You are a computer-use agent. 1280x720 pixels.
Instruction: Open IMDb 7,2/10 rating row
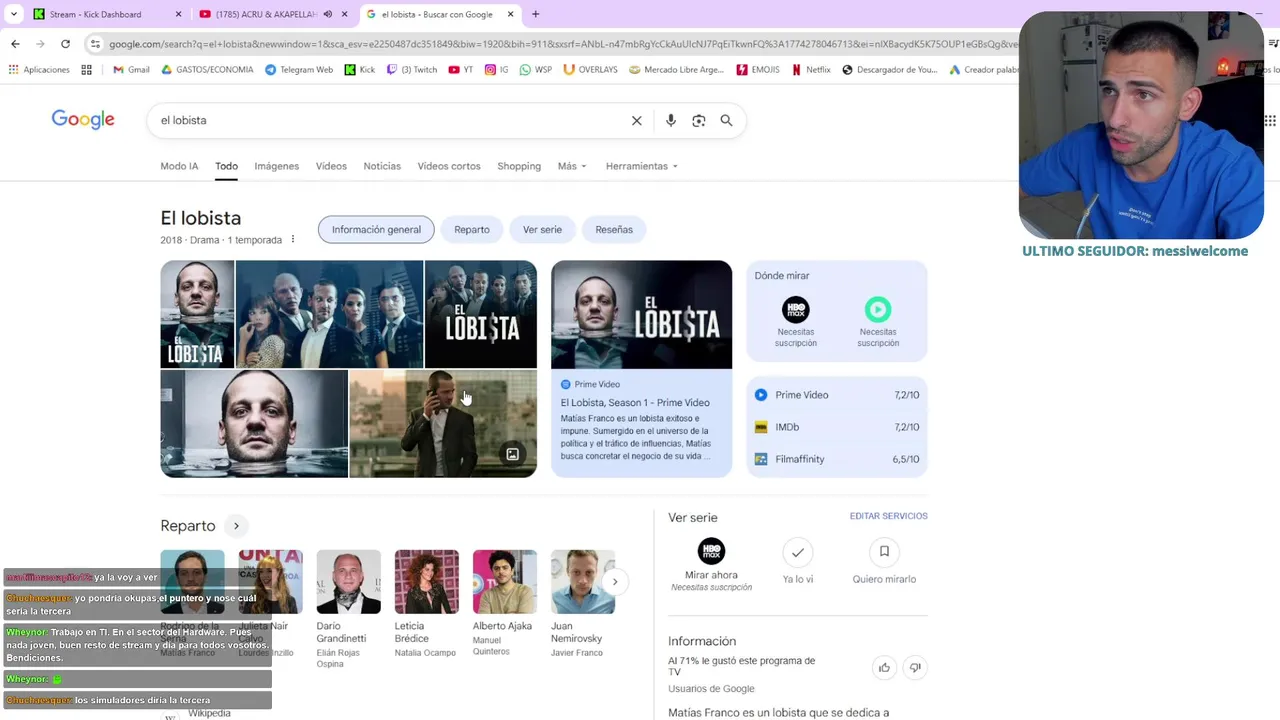(837, 427)
